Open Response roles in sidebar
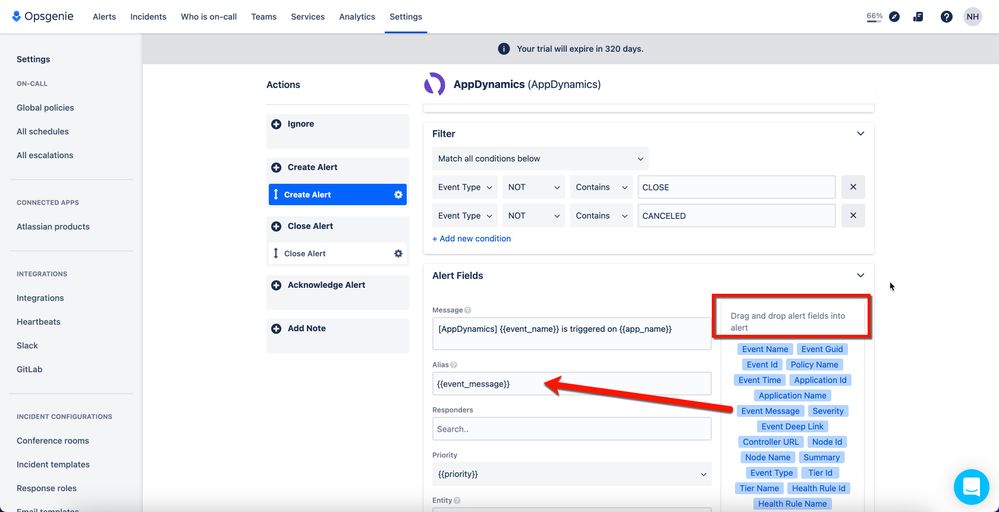 point(47,488)
